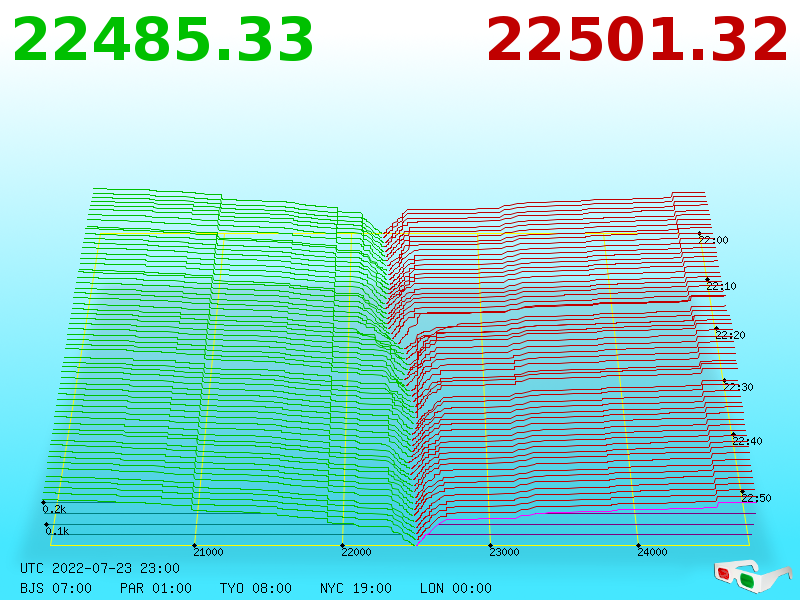Click the 22:50 time axis marker

point(756,498)
